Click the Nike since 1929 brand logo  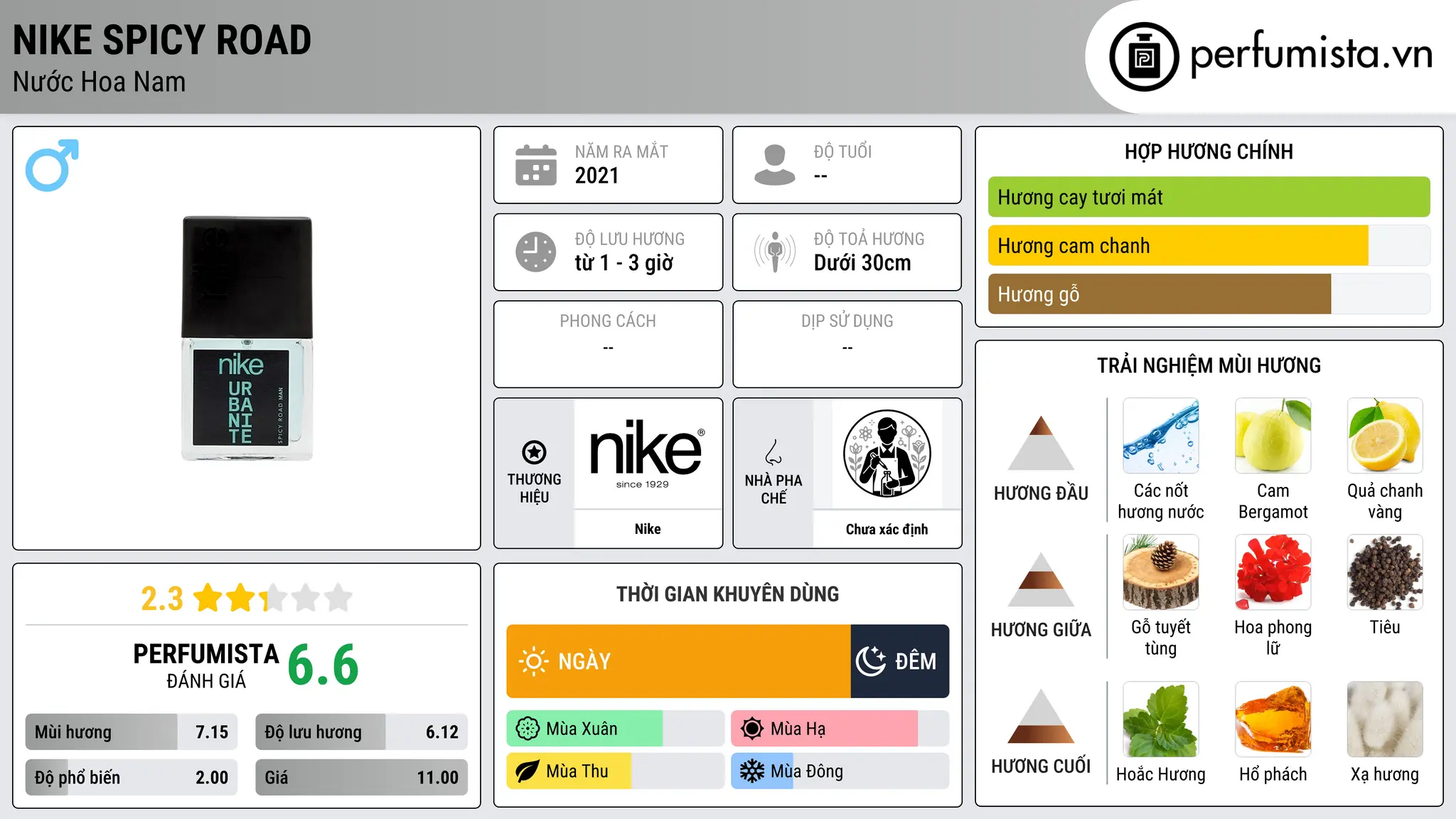coord(647,454)
